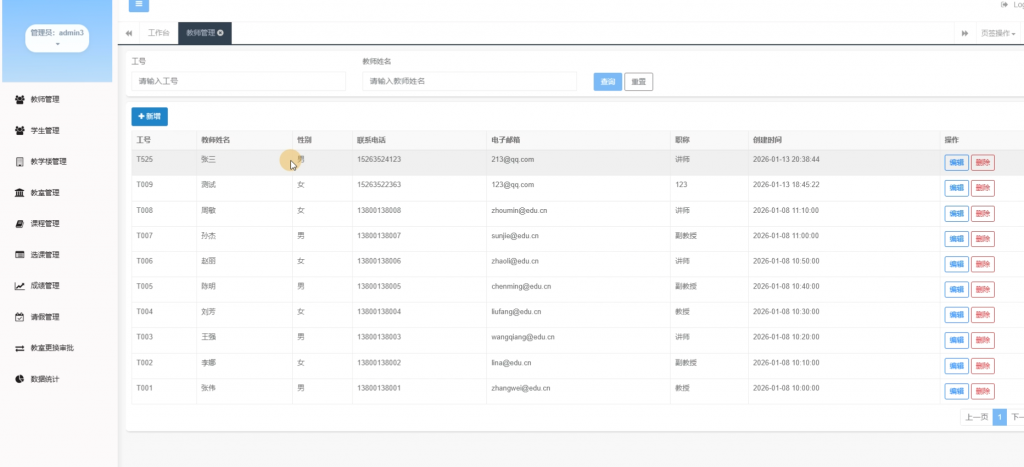The image size is (1024, 467).
Task: Expand the 管理员 admin3 user dropdown
Action: (x=57, y=38)
